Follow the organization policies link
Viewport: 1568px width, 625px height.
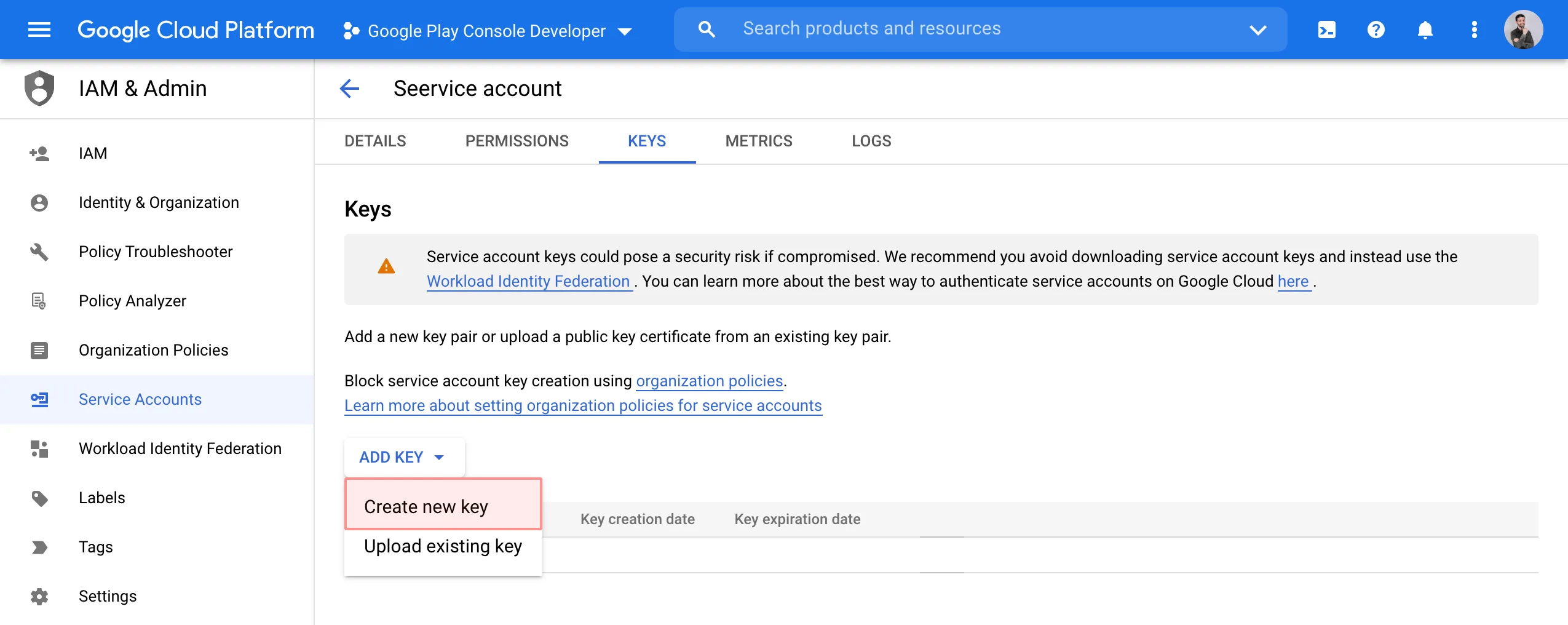tap(709, 381)
